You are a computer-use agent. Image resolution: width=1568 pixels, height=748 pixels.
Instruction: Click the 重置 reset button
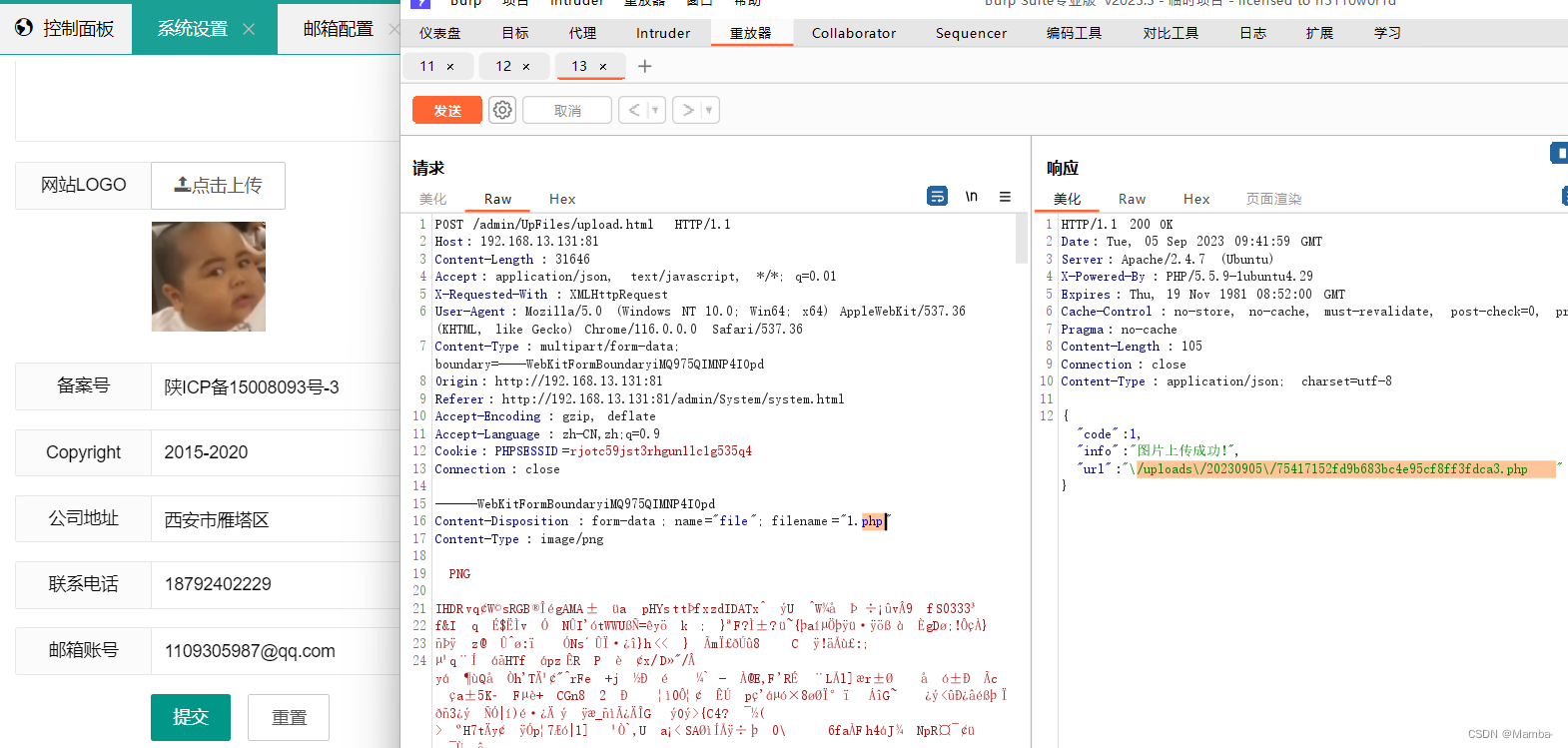(x=289, y=717)
